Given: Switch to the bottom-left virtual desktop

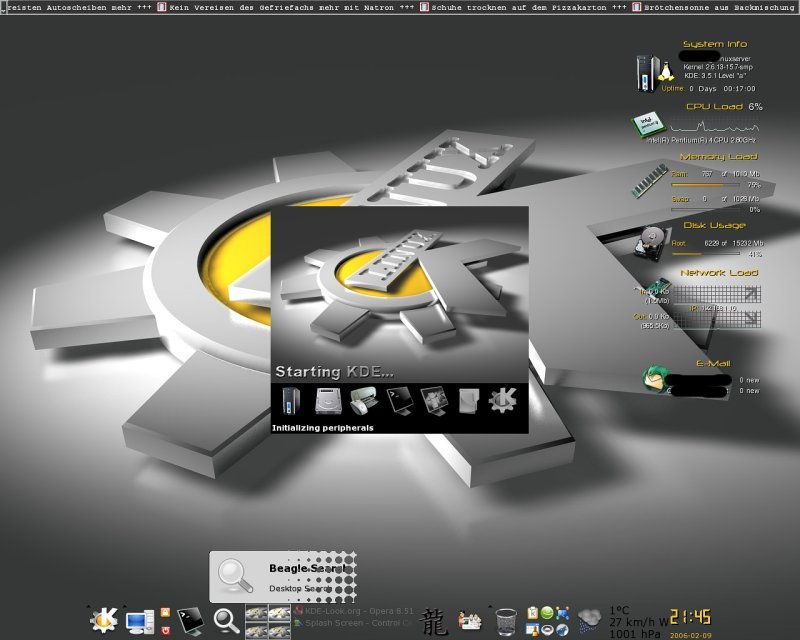Looking at the screenshot, I should tap(256, 630).
